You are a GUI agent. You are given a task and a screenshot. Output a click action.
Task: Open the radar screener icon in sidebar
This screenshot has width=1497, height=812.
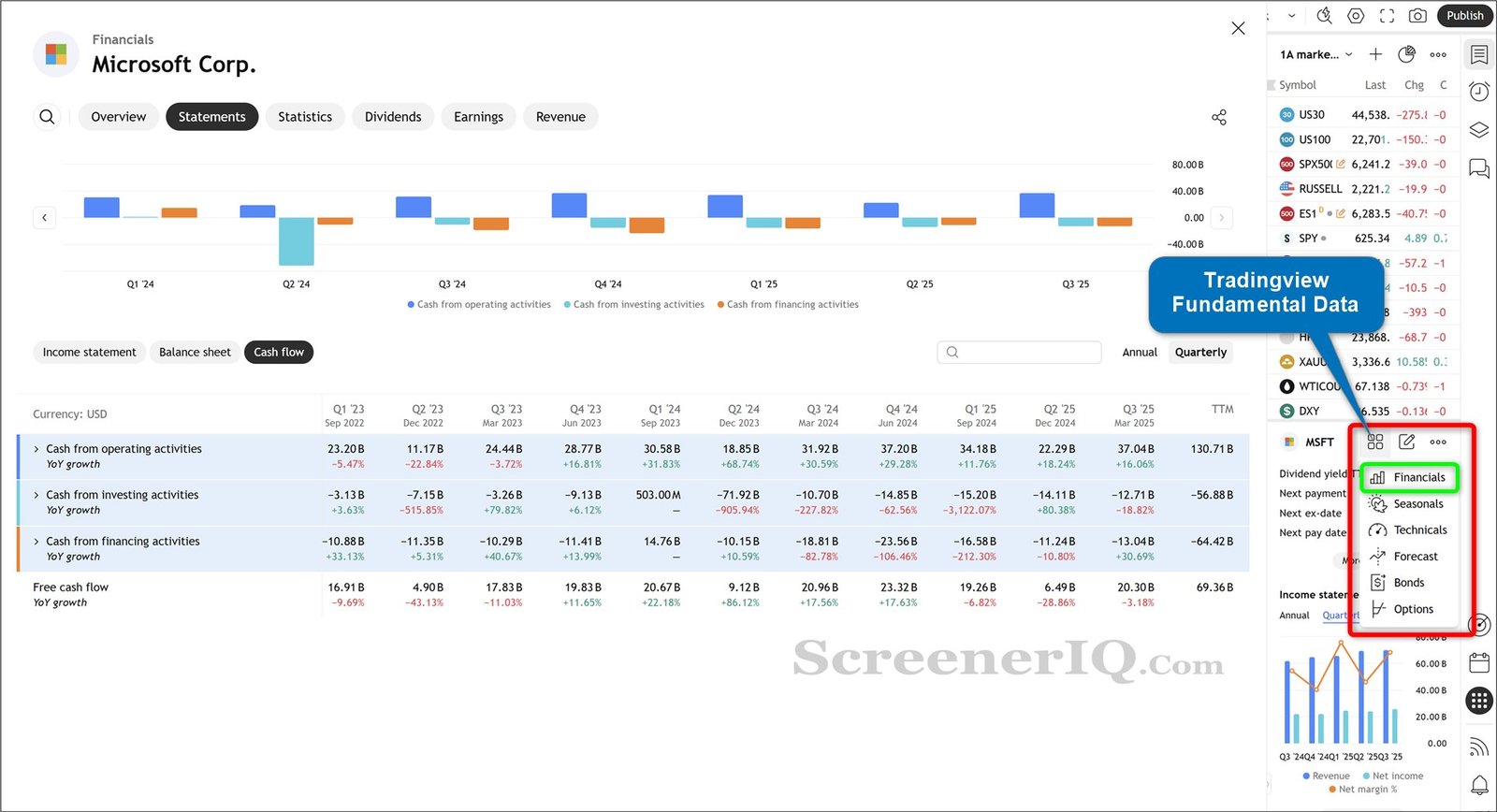[x=1479, y=625]
